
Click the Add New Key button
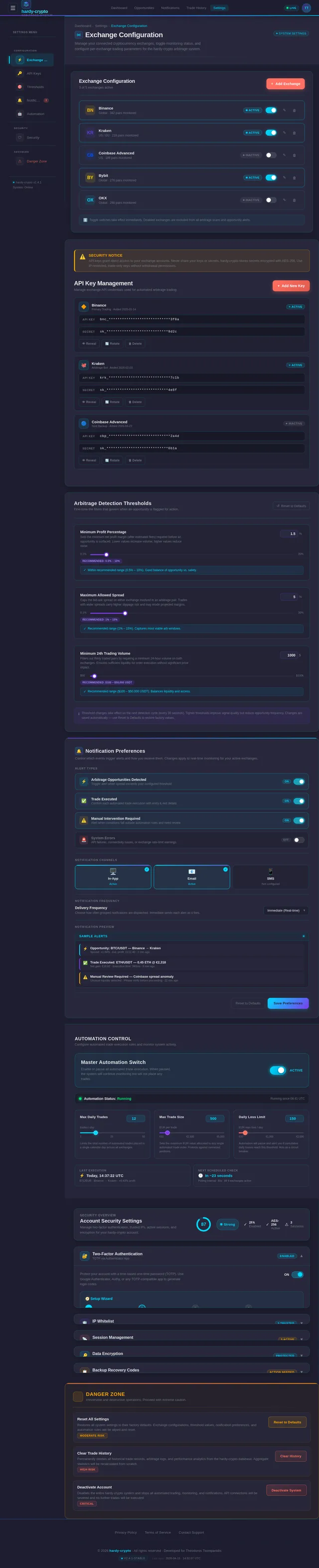[x=291, y=285]
